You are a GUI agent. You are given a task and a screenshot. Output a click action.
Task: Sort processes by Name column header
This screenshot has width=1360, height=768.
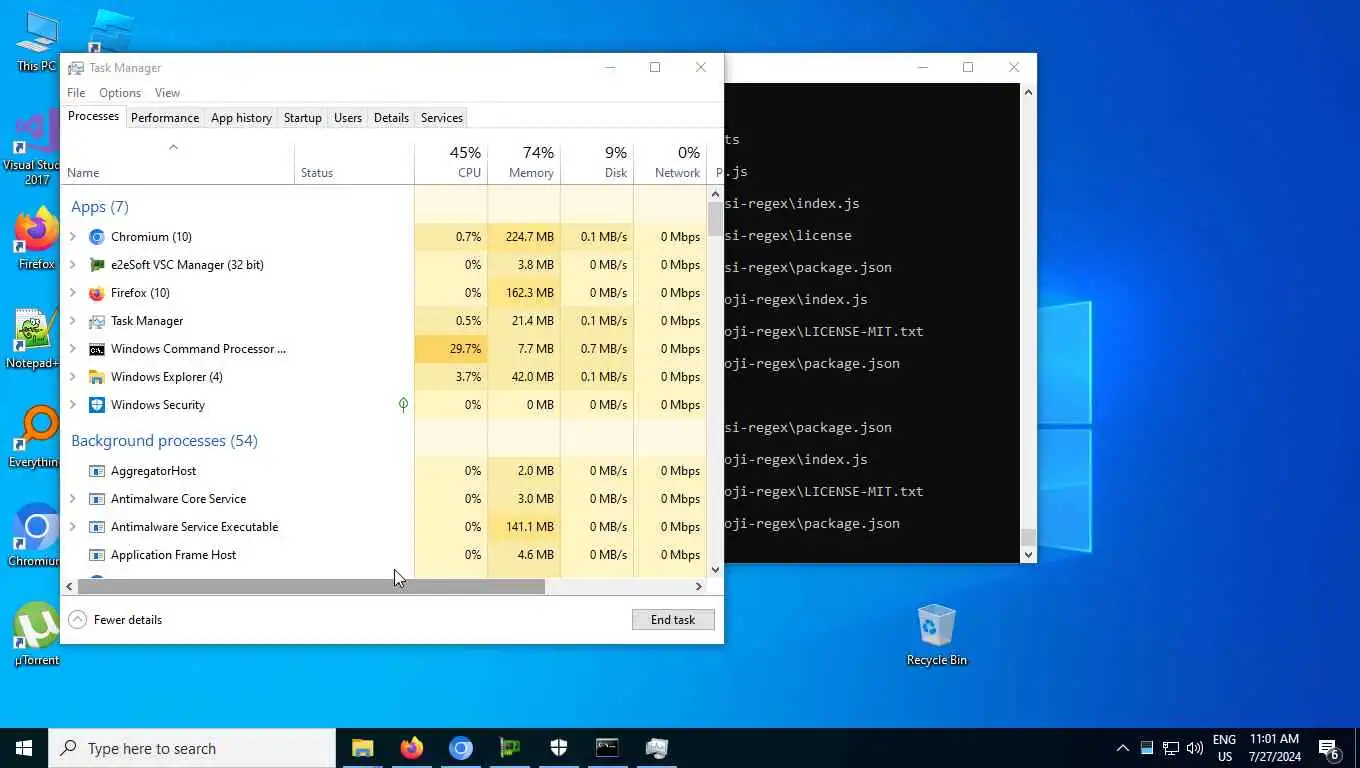point(178,163)
